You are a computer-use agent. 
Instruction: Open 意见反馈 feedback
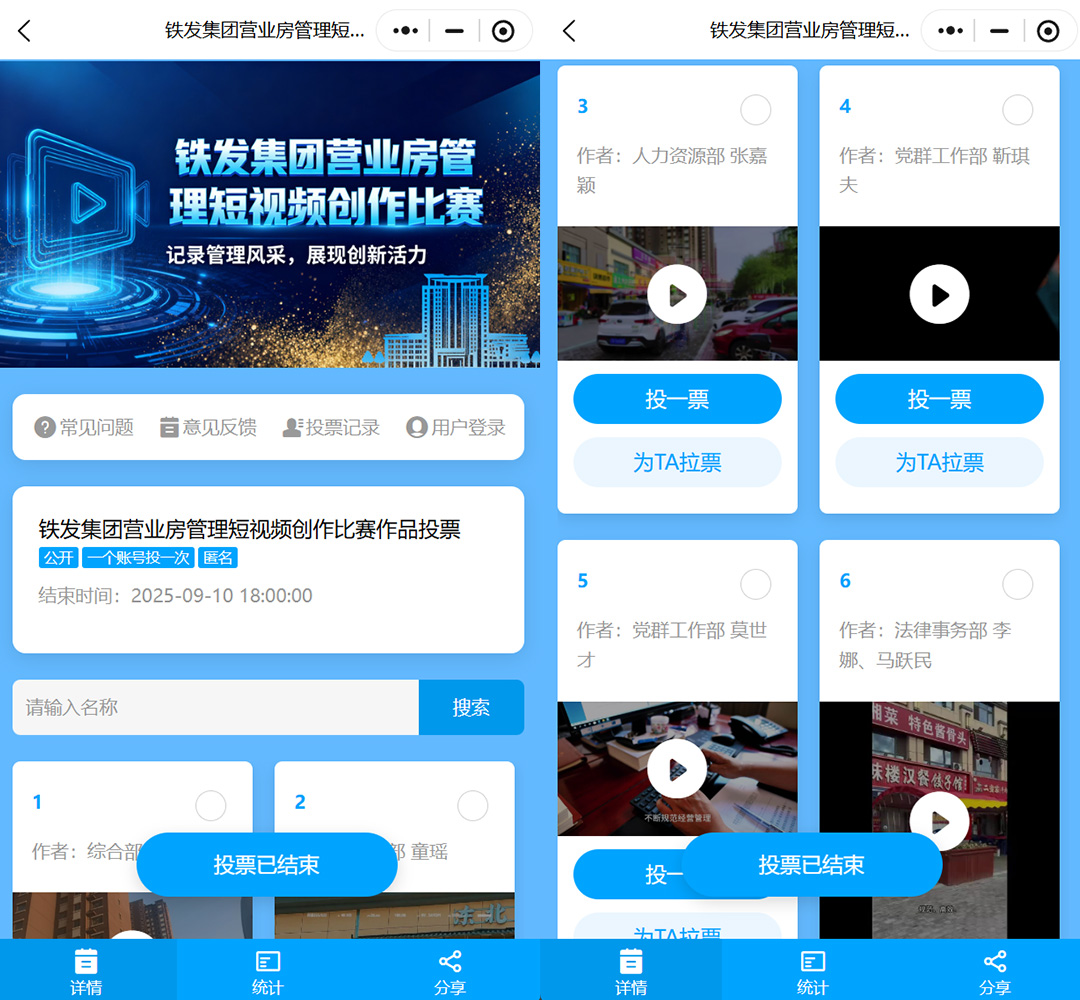pyautogui.click(x=169, y=428)
